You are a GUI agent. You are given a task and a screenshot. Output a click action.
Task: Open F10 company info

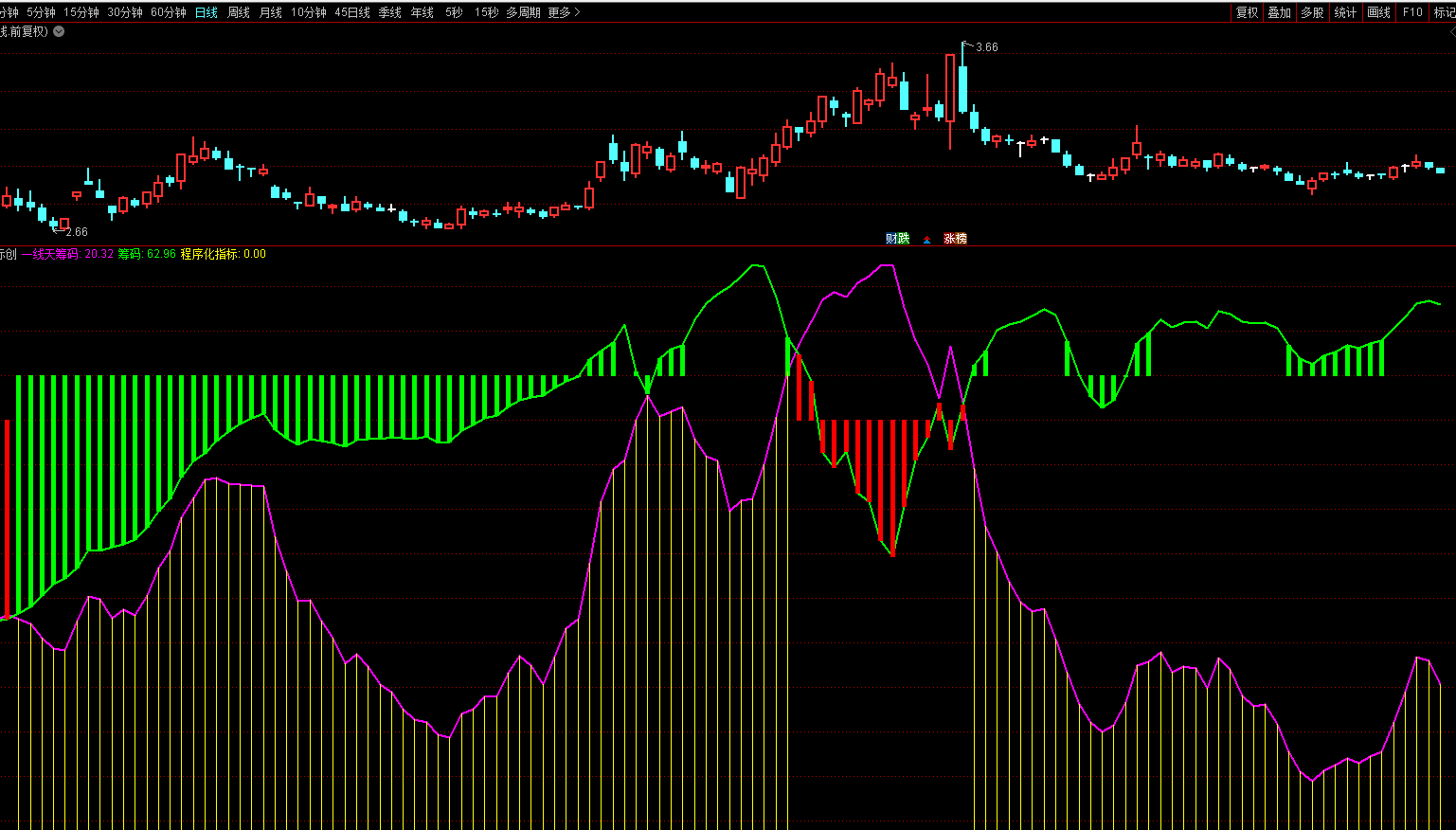click(x=1412, y=12)
